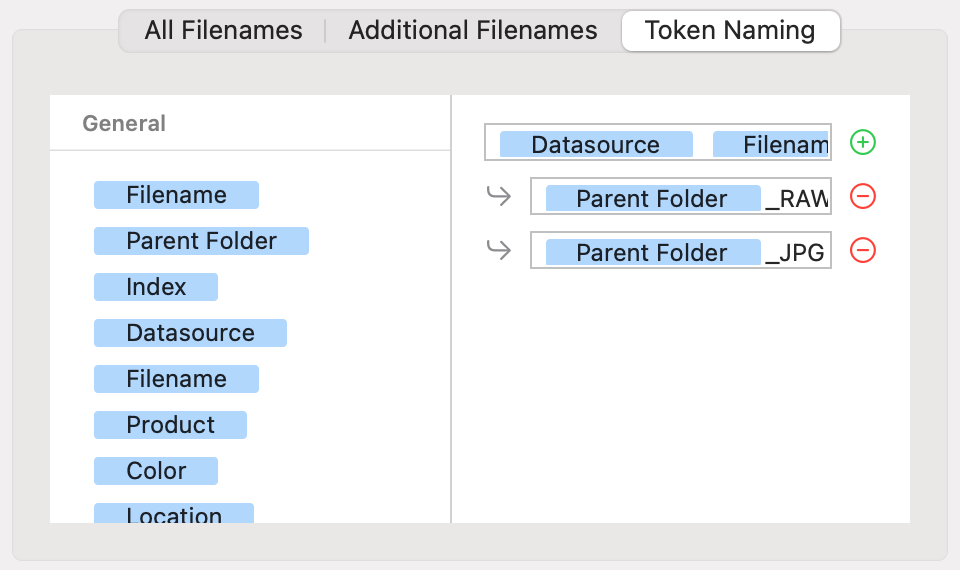960x570 pixels.
Task: Click the indent arrow beside the _JPG row
Action: pyautogui.click(x=499, y=251)
